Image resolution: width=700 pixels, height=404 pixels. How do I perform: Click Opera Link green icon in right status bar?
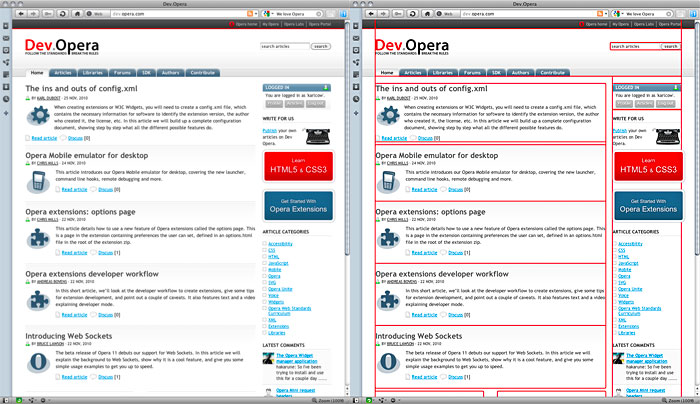pyautogui.click(x=369, y=400)
